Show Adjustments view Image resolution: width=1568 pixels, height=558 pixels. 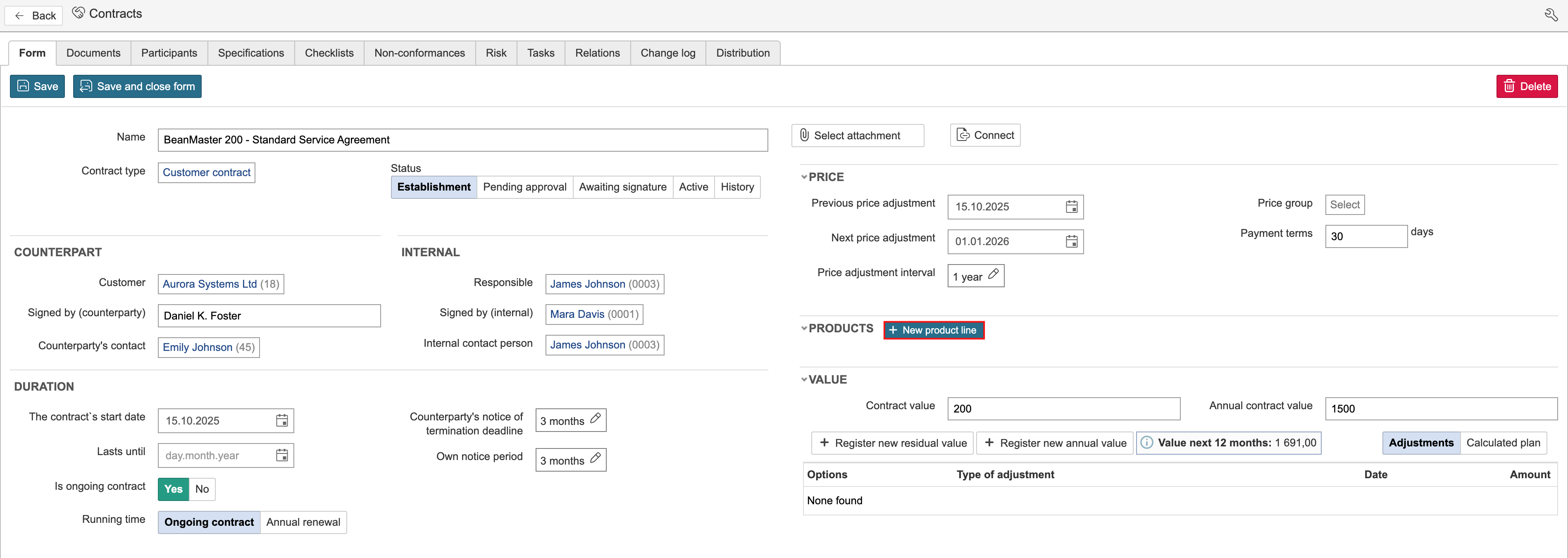coord(1421,442)
